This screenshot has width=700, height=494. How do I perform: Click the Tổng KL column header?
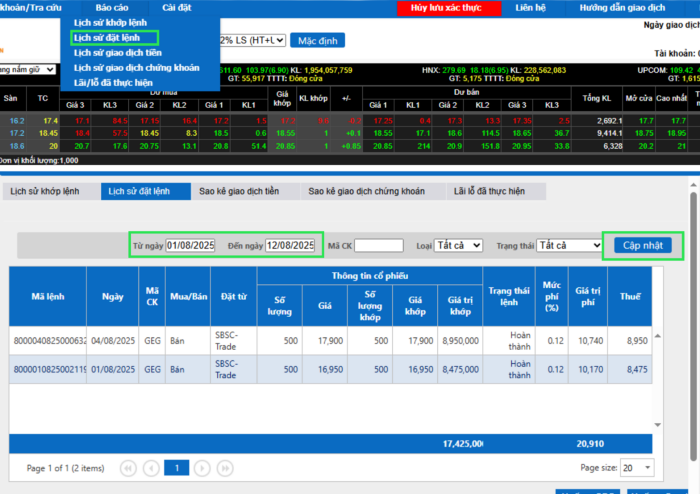[x=596, y=98]
